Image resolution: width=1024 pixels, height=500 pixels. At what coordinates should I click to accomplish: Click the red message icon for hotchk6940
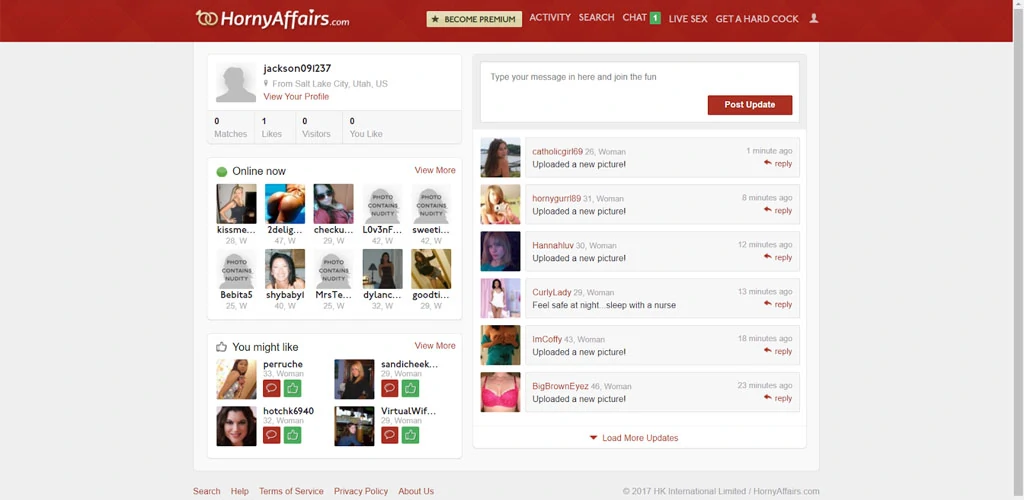coord(272,435)
